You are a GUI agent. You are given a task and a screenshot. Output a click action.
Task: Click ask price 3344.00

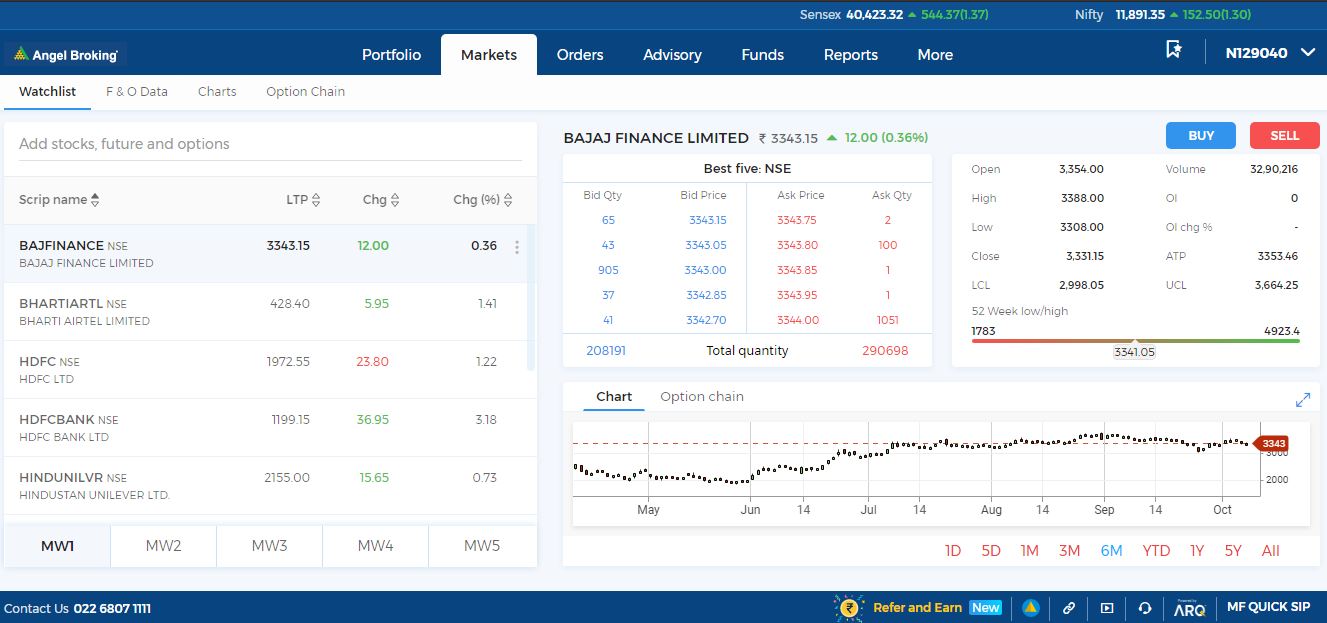797,320
